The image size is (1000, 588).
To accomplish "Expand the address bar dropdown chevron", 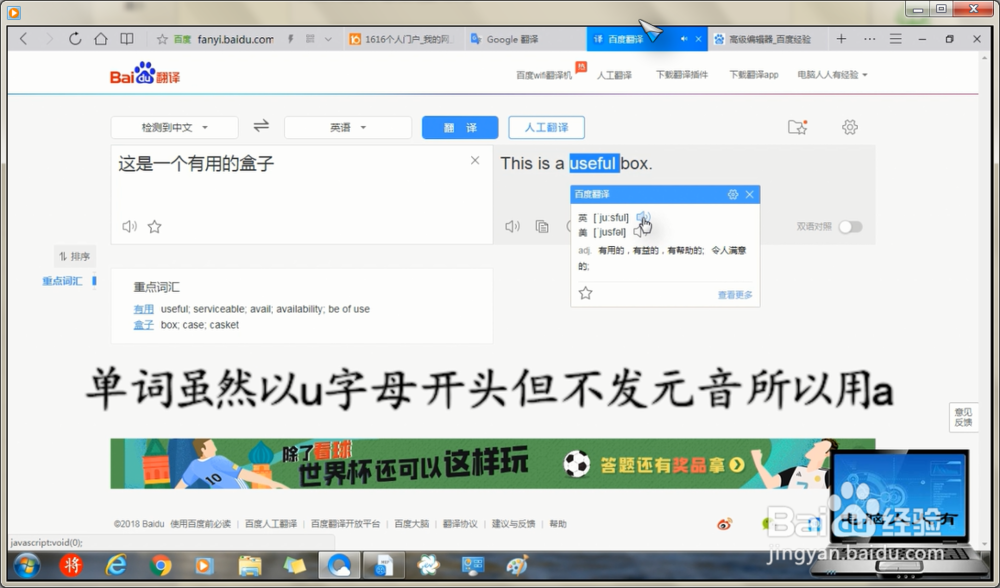I will pyautogui.click(x=328, y=40).
